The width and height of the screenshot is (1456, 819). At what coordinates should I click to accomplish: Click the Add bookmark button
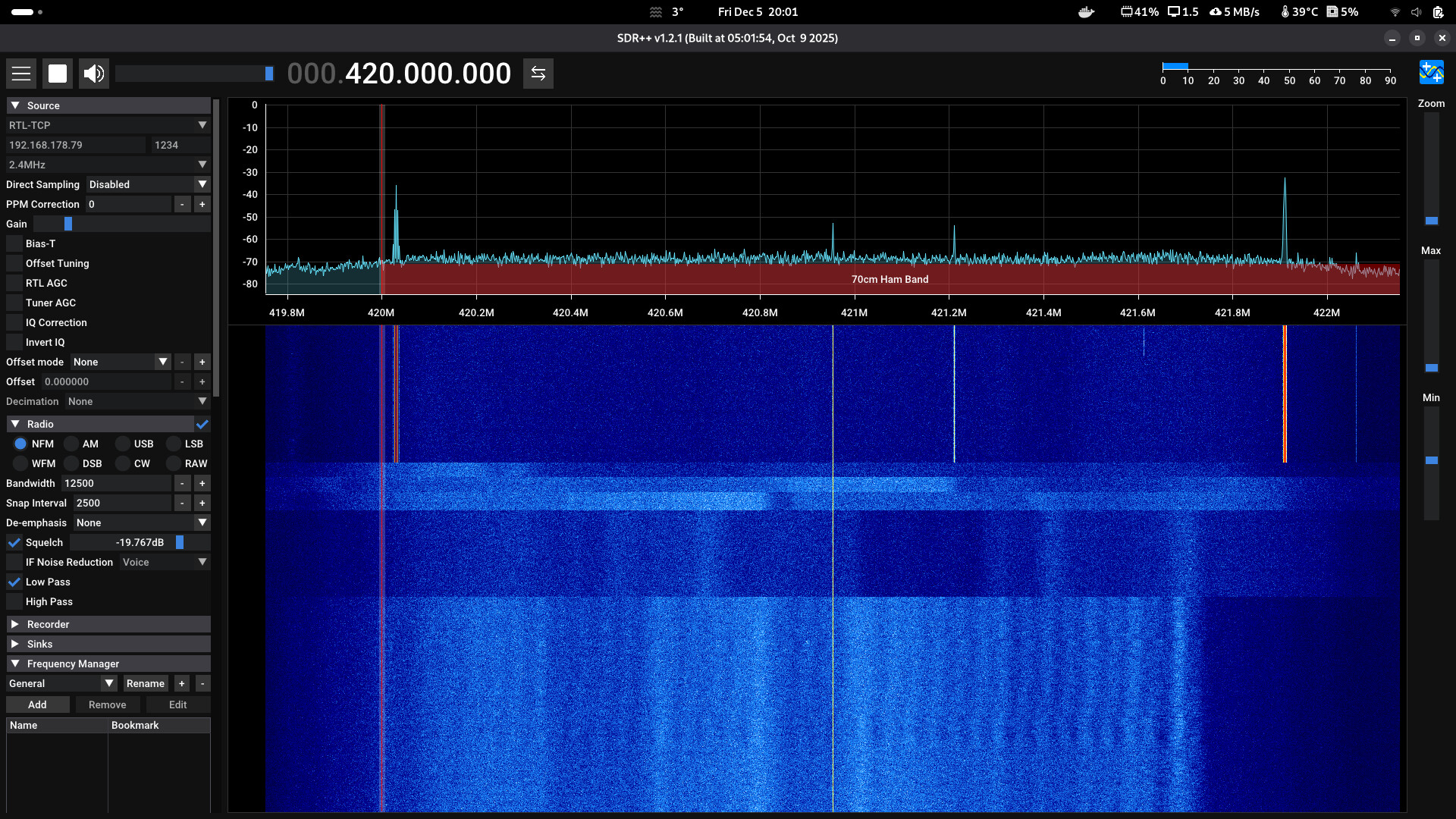(37, 705)
